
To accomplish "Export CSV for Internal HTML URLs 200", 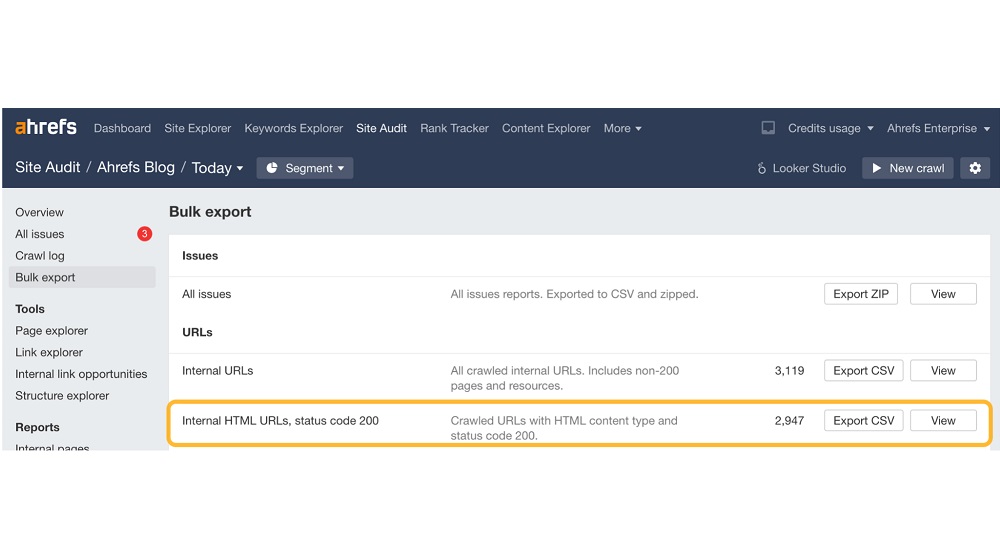I will pos(864,420).
